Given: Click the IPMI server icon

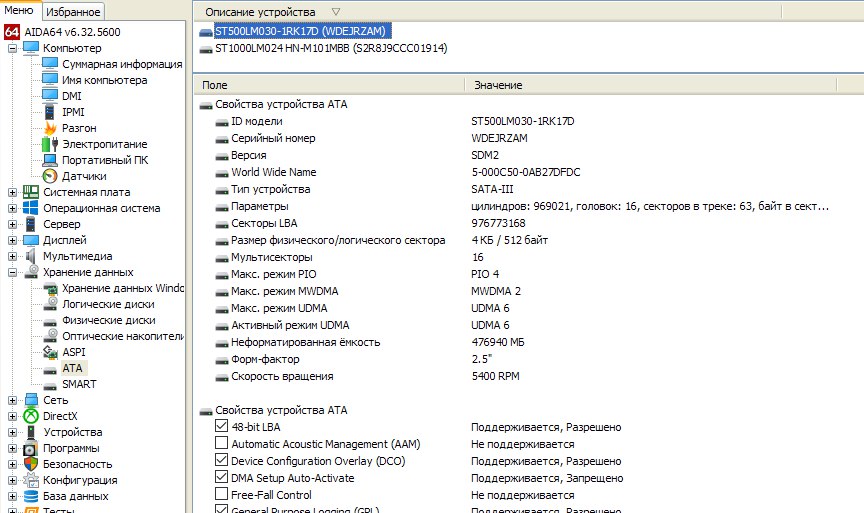Looking at the screenshot, I should pos(50,112).
